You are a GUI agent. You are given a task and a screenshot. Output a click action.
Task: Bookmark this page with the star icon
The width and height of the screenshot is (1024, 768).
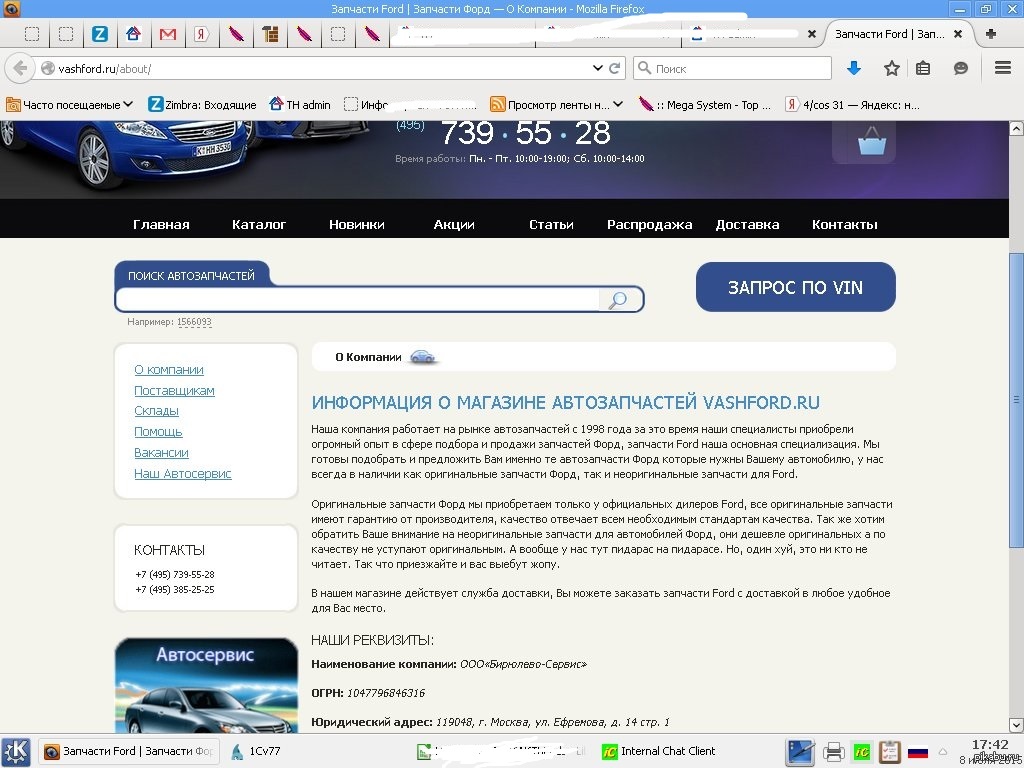891,68
